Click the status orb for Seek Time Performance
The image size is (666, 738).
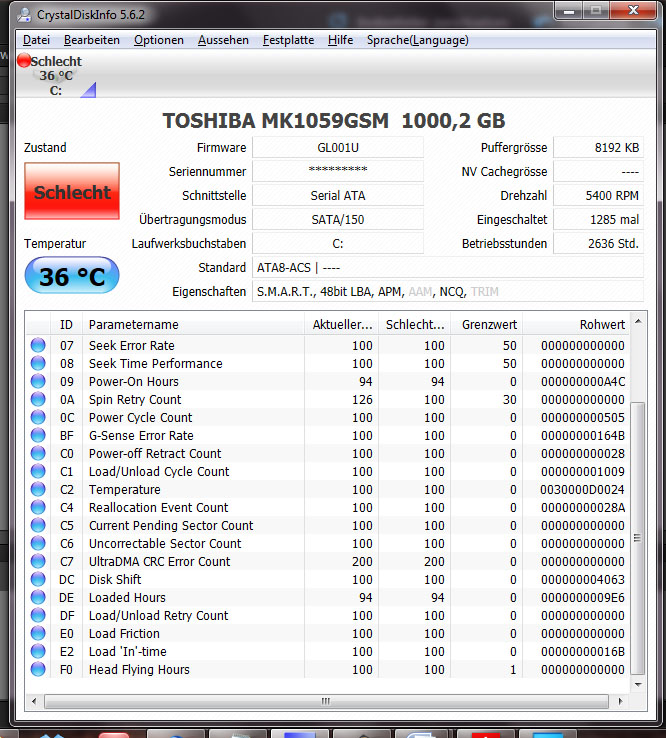click(38, 363)
